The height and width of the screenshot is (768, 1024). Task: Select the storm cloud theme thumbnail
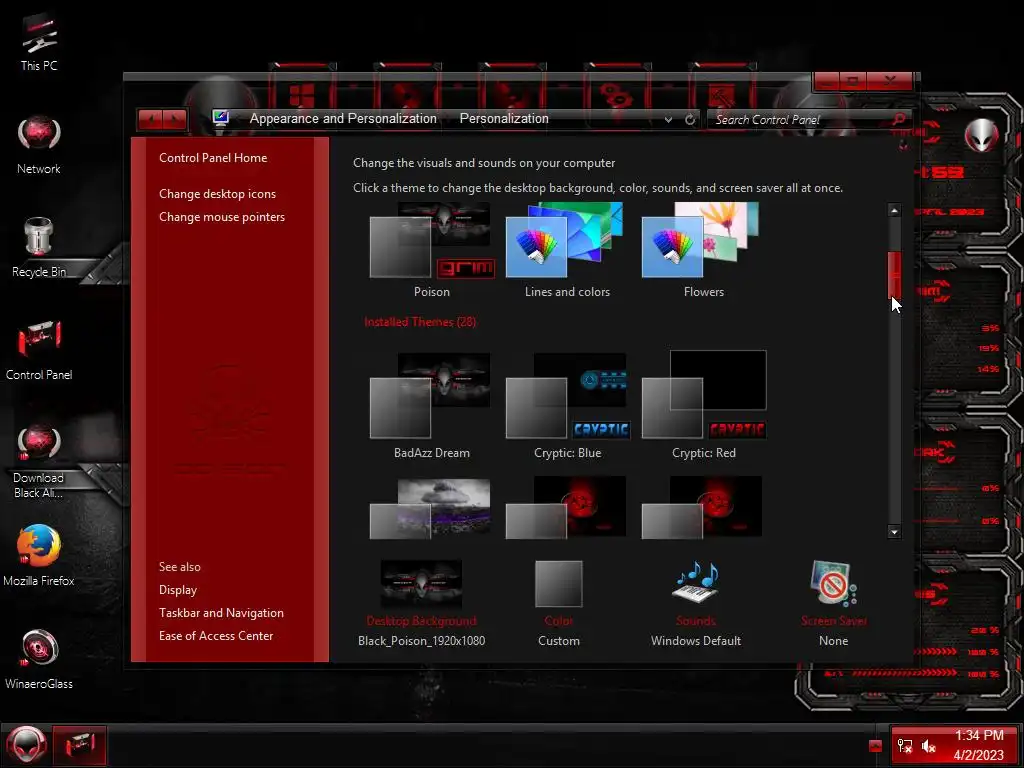point(430,509)
